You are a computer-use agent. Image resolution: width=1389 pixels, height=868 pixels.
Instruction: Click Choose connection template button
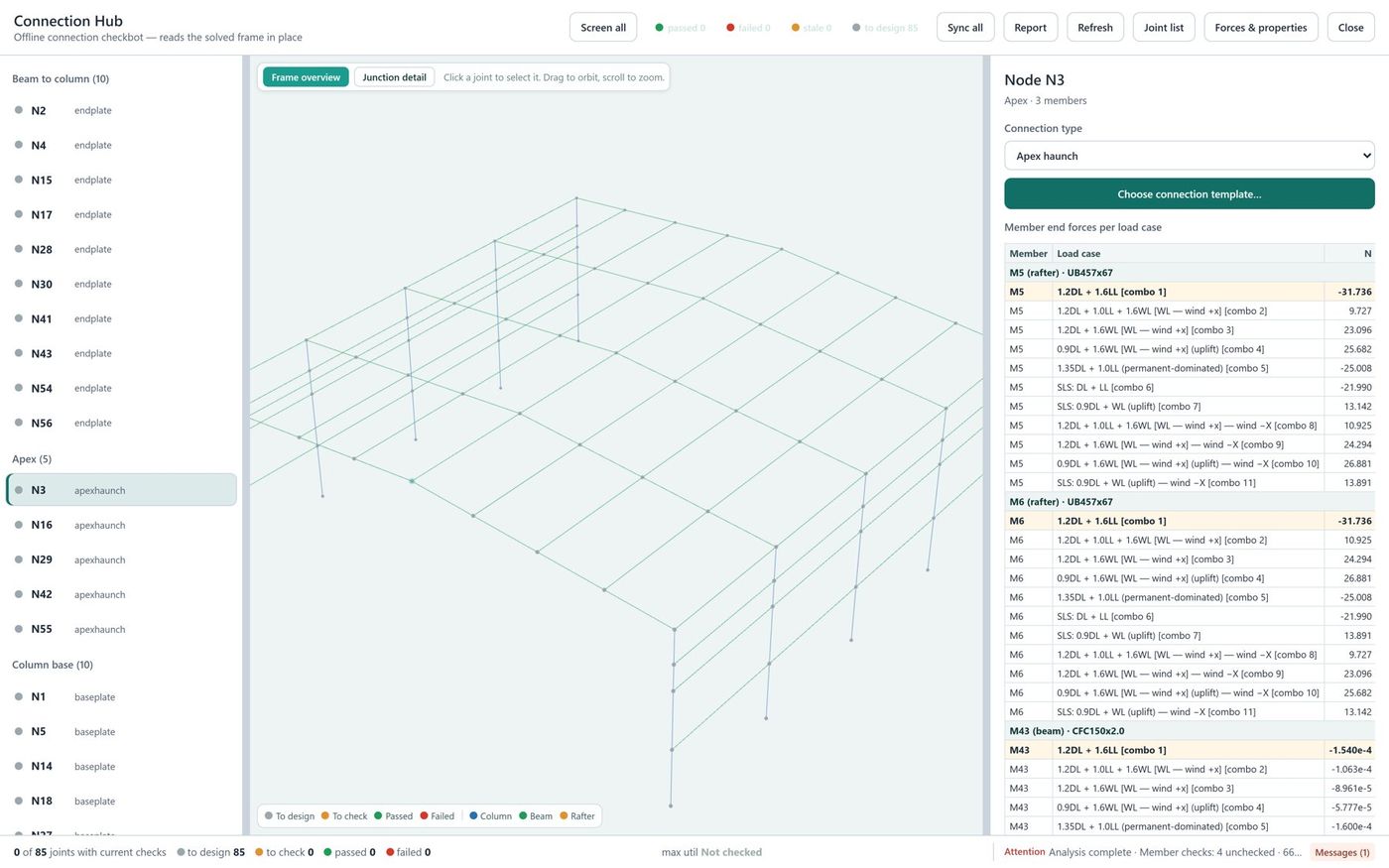coord(1190,194)
